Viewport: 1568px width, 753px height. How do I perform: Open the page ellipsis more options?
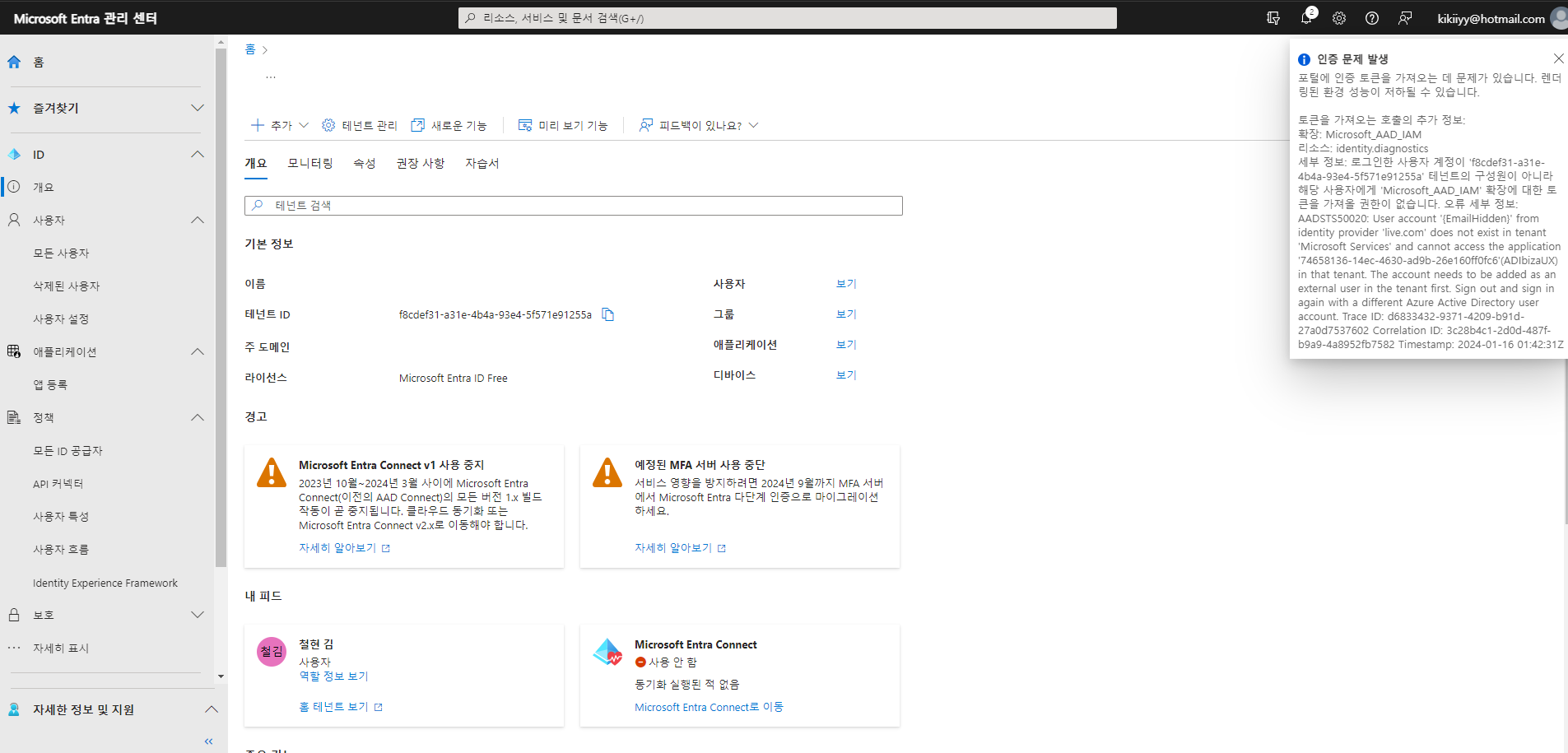click(x=271, y=77)
